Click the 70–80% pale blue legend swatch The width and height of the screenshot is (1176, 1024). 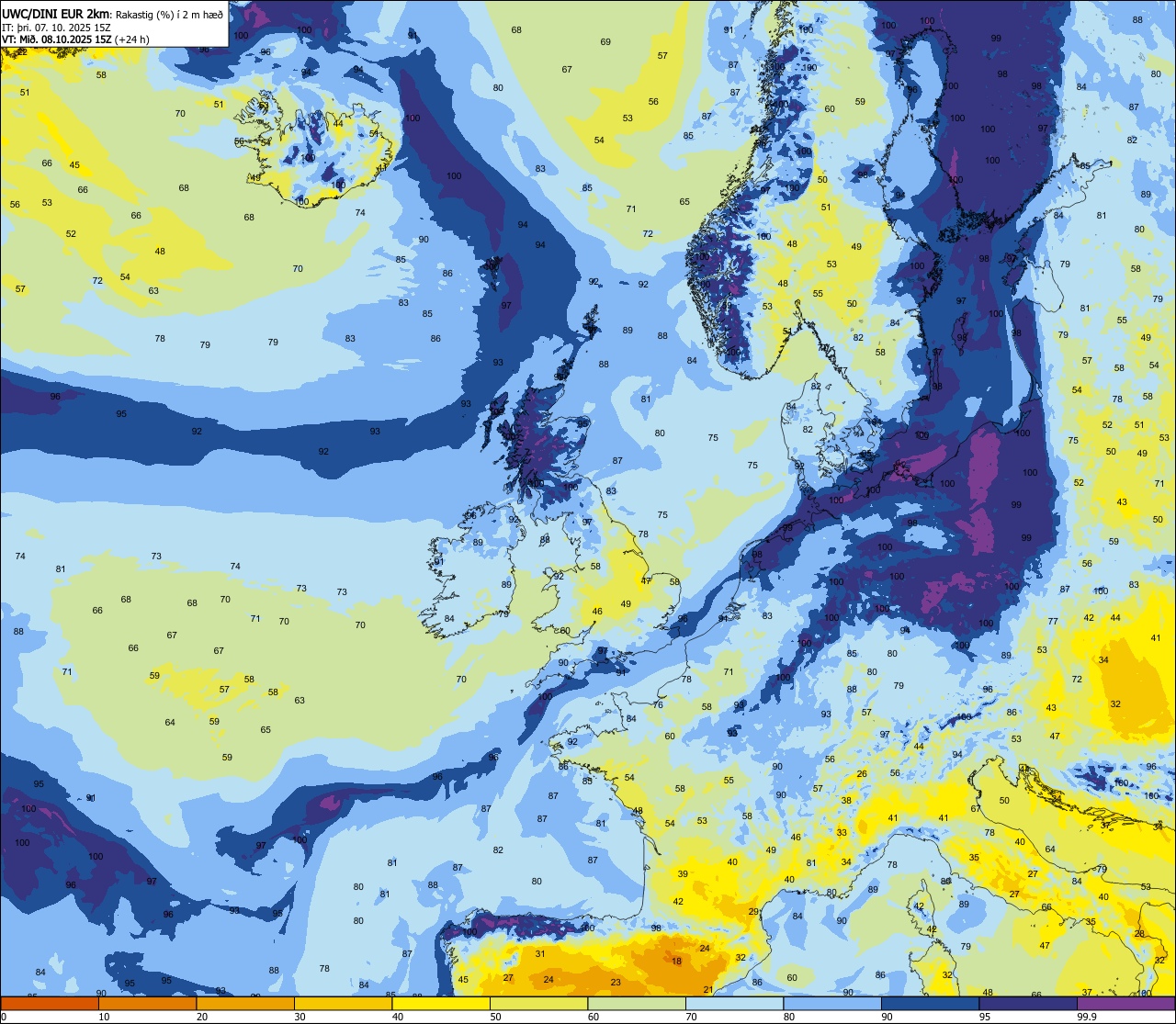click(x=734, y=1003)
